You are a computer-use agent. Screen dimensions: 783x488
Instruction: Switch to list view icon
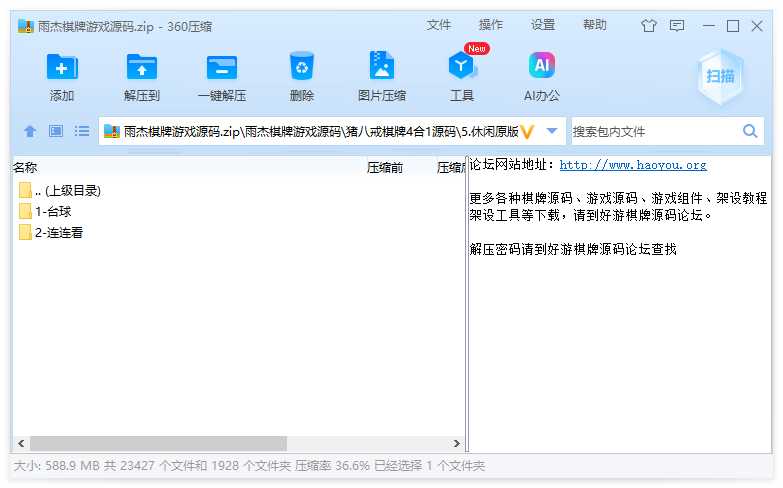coord(82,131)
